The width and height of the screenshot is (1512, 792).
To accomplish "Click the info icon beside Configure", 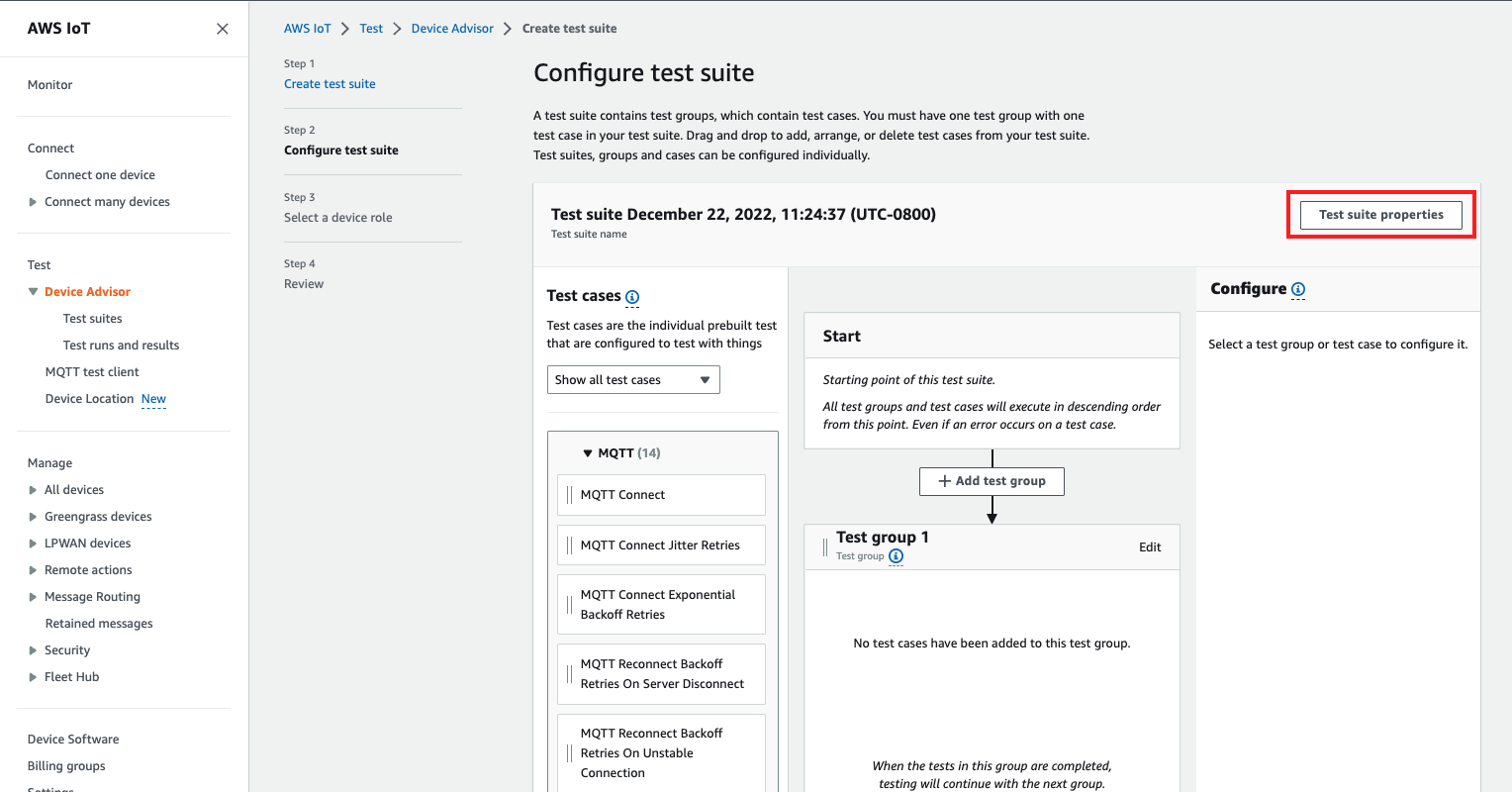I will pyautogui.click(x=1297, y=289).
